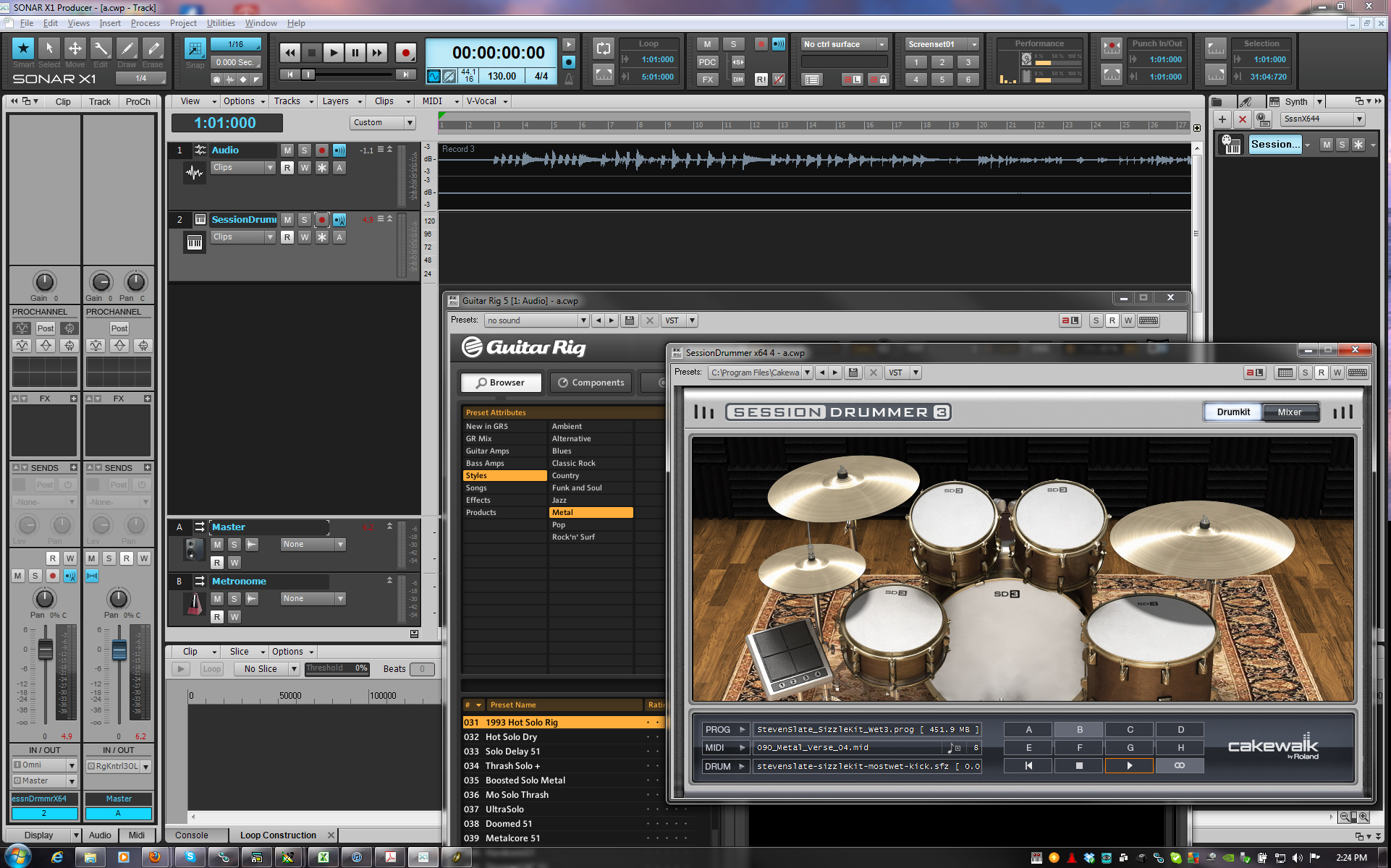Open Firefox from taskbar
The height and width of the screenshot is (868, 1391).
point(154,857)
